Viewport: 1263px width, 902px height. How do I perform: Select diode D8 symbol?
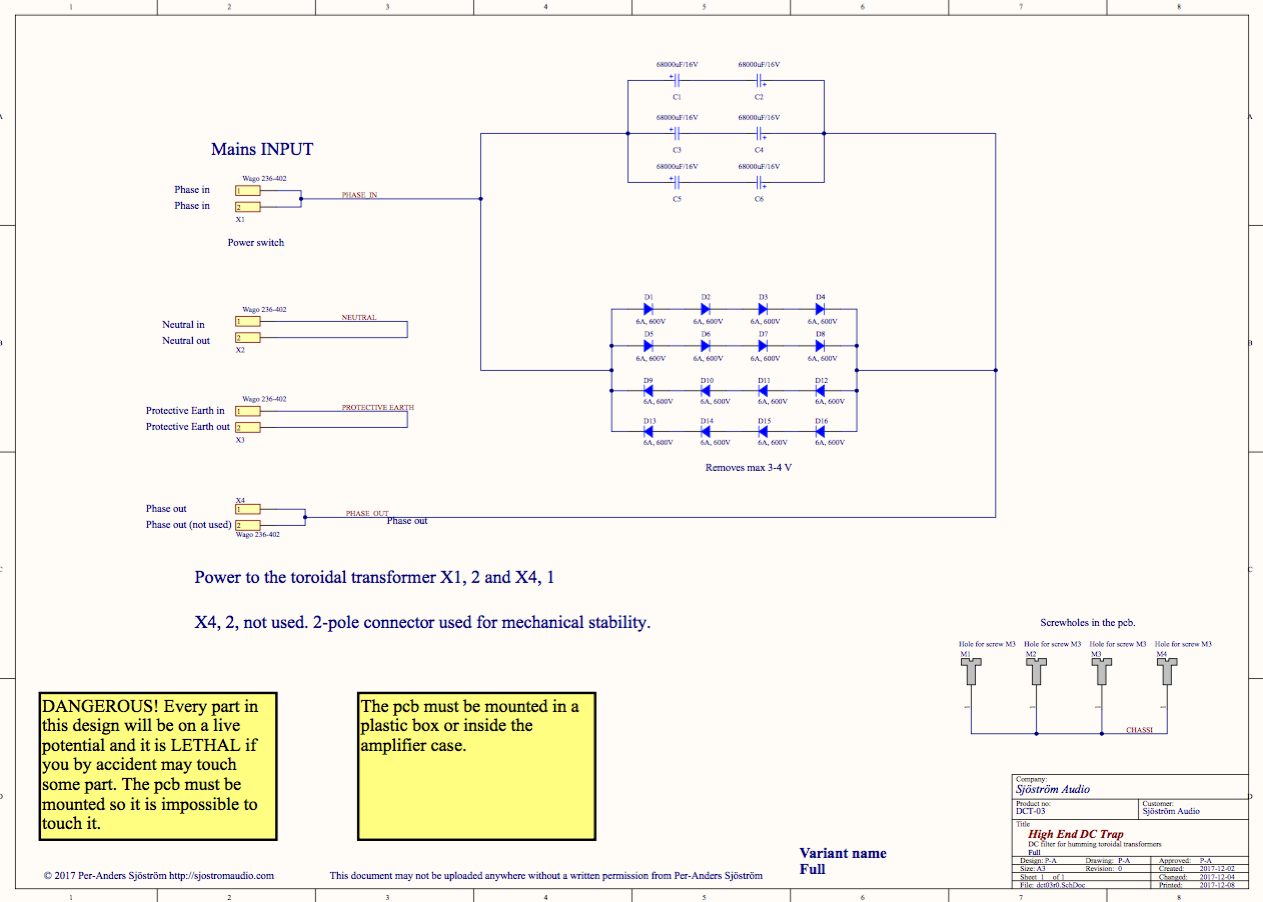click(x=820, y=346)
